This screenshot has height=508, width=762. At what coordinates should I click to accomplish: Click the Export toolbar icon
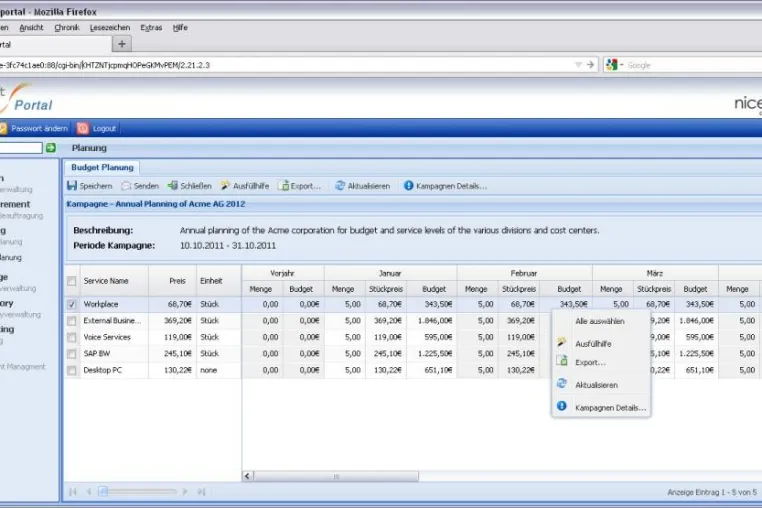(283, 186)
